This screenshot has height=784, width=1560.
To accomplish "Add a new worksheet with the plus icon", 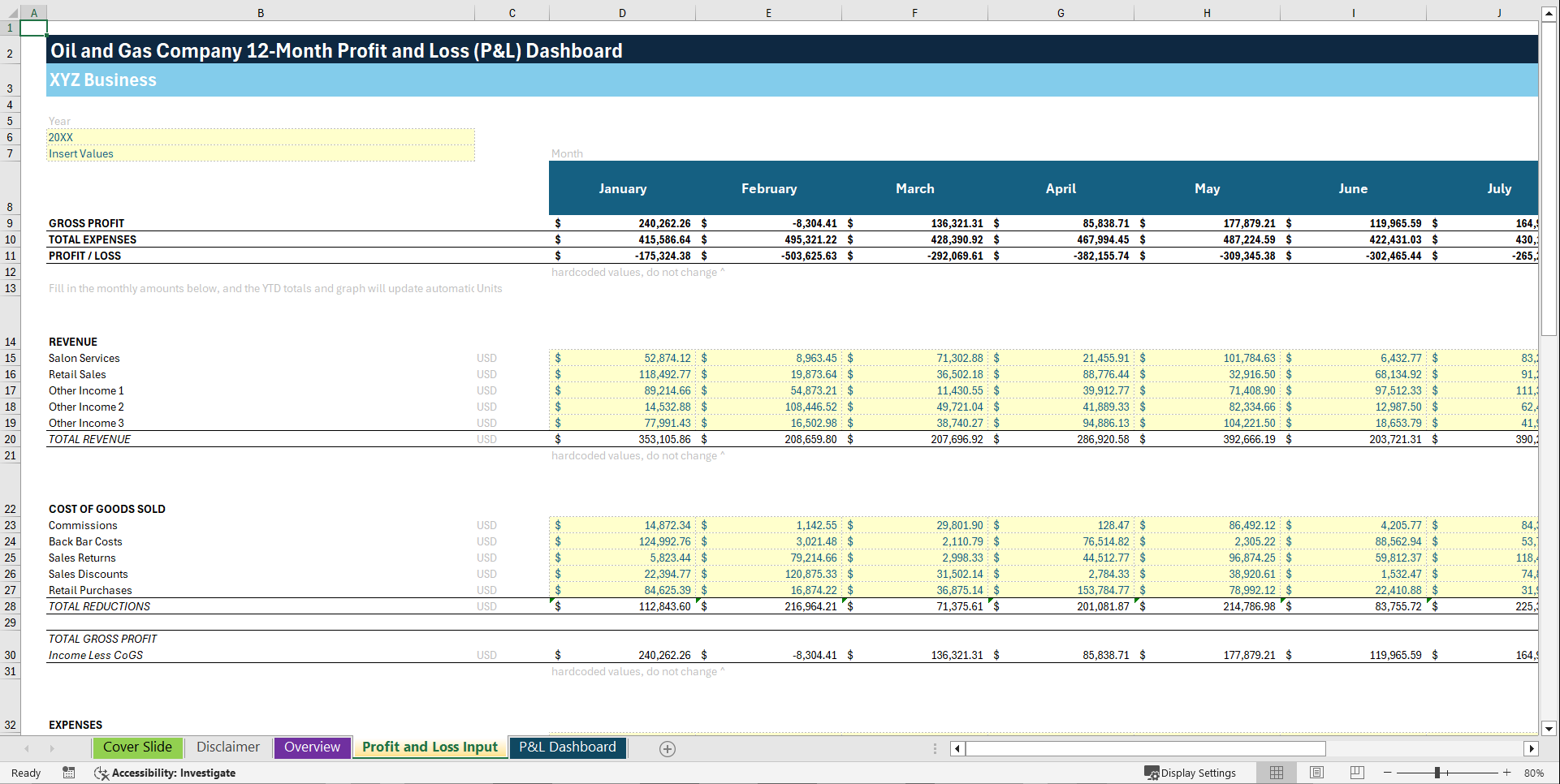I will pyautogui.click(x=668, y=748).
